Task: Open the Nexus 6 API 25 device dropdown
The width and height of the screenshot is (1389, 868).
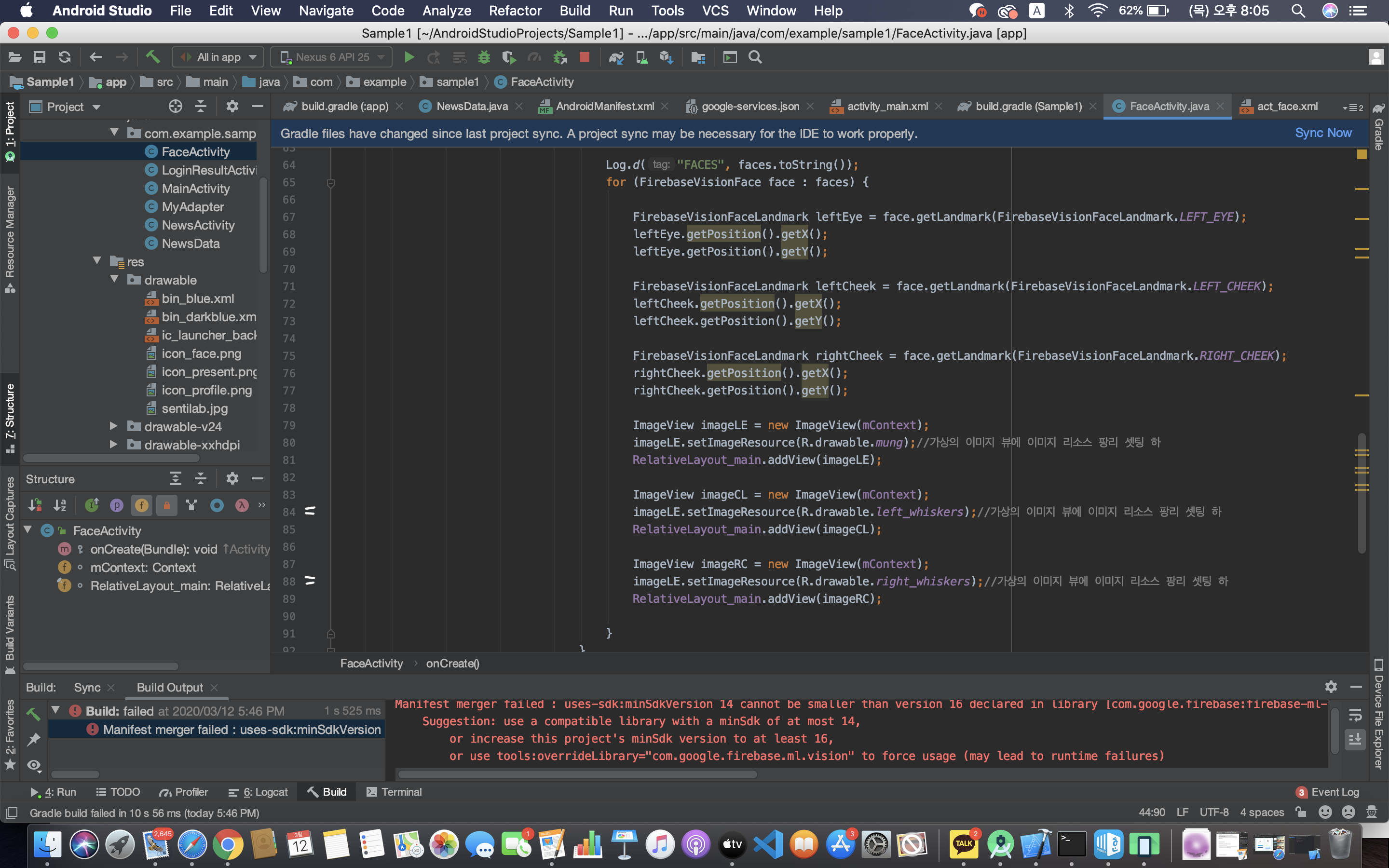Action: tap(332, 57)
